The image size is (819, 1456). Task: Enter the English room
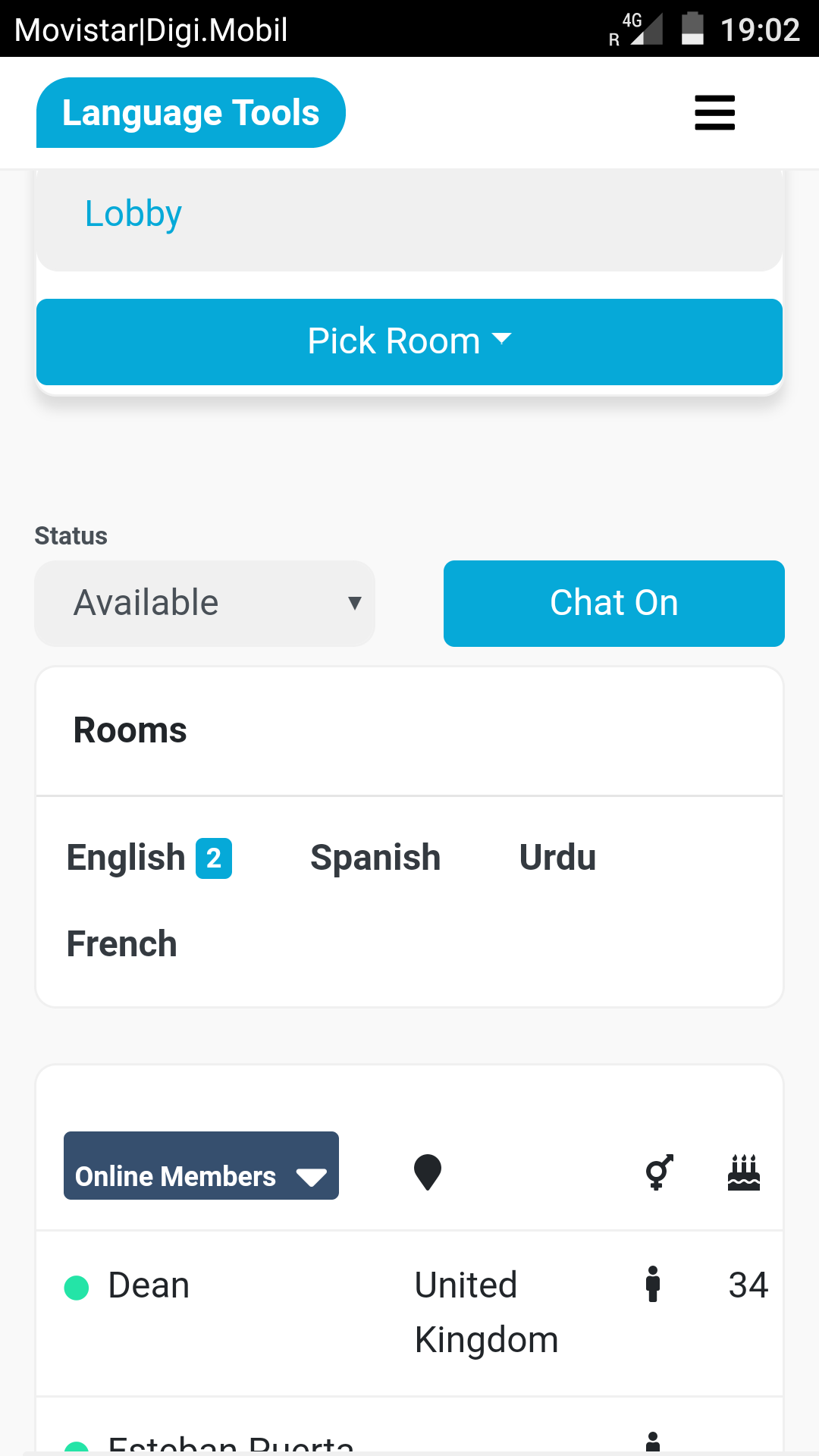[x=126, y=858]
